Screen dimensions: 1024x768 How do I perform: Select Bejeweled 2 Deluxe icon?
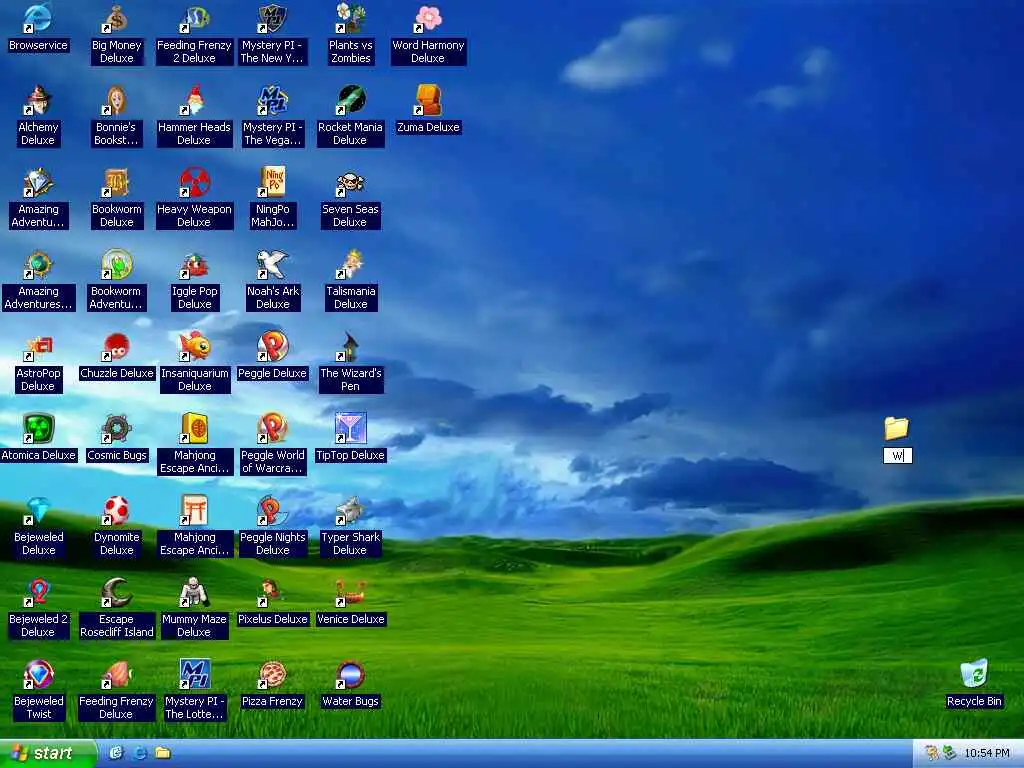pyautogui.click(x=38, y=592)
